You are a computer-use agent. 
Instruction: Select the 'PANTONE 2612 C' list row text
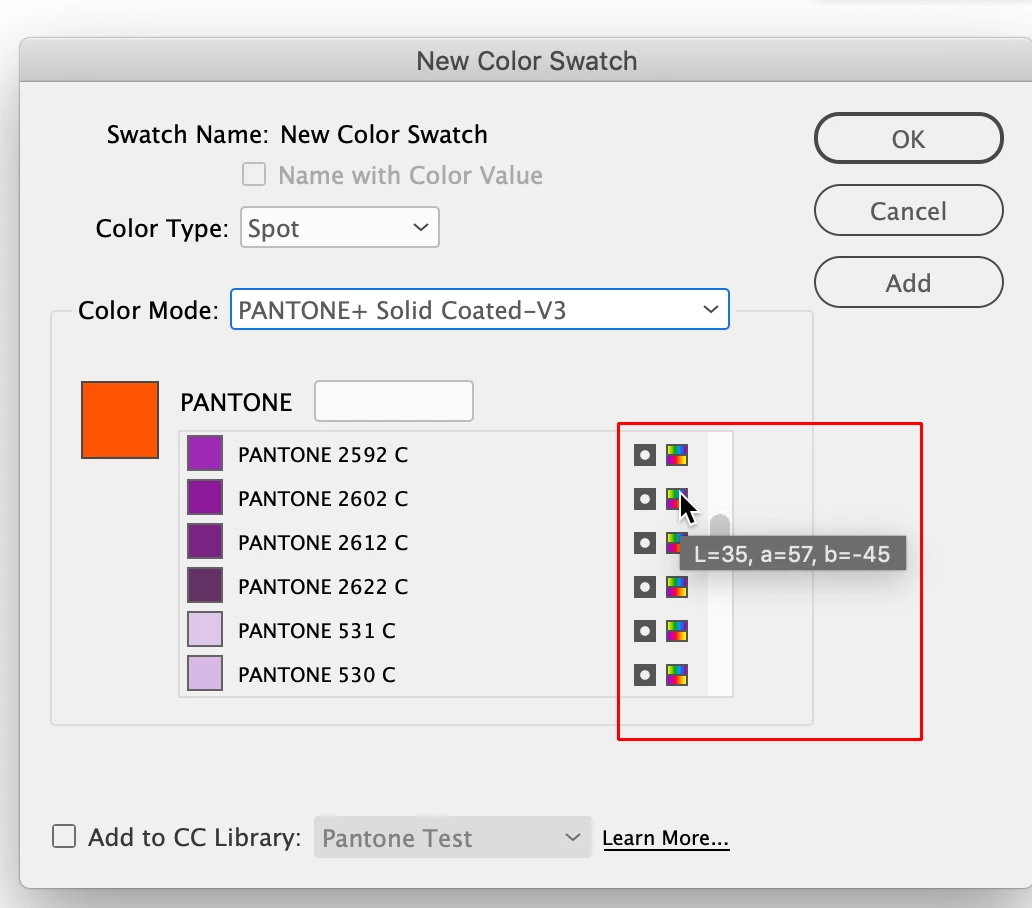tap(323, 543)
